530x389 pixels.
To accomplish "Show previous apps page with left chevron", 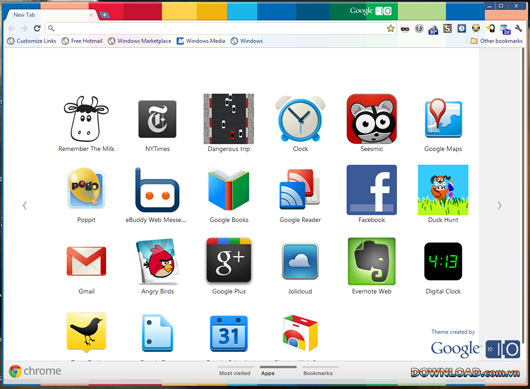I will (24, 205).
